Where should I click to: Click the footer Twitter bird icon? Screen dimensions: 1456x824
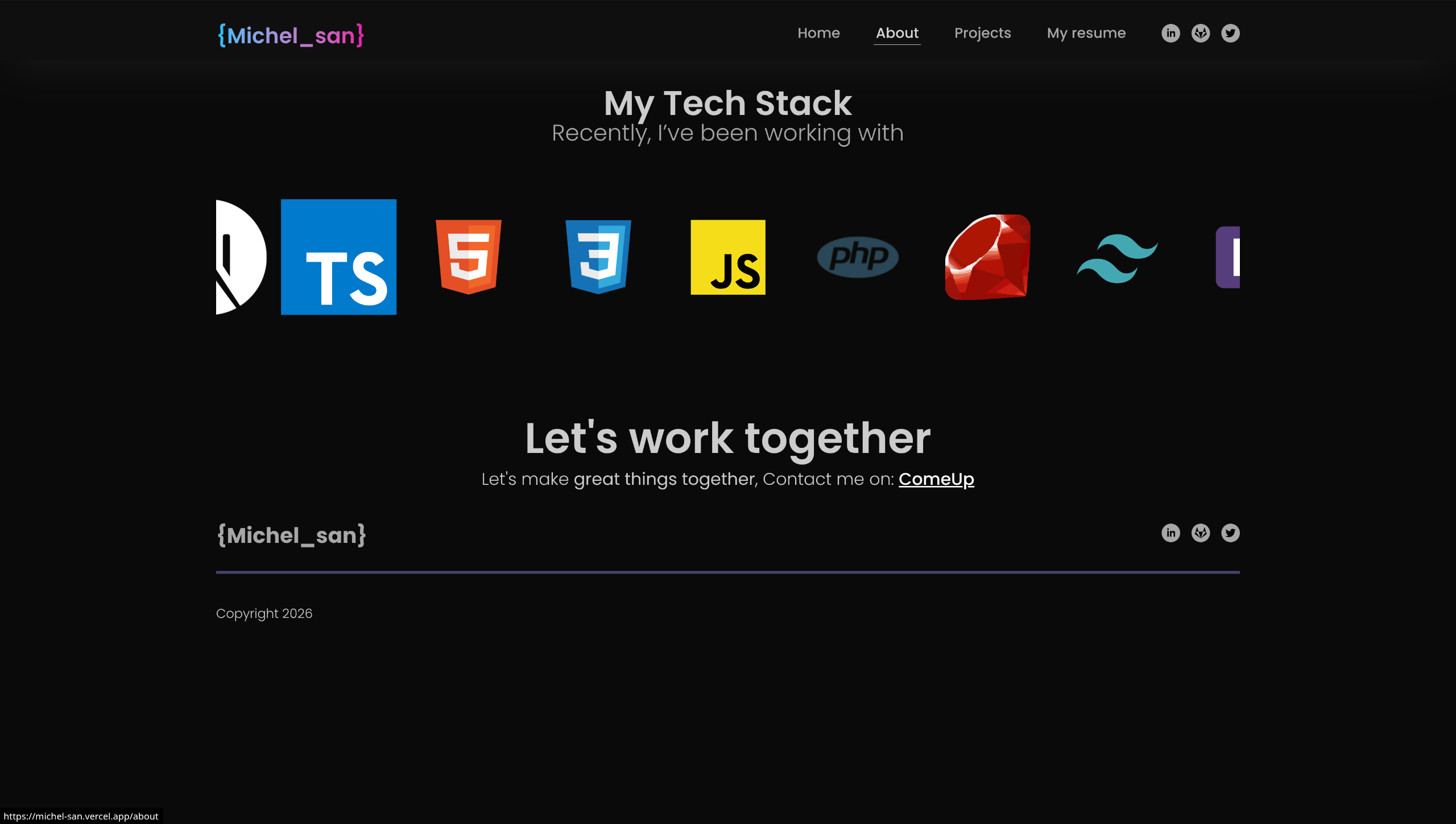point(1230,533)
